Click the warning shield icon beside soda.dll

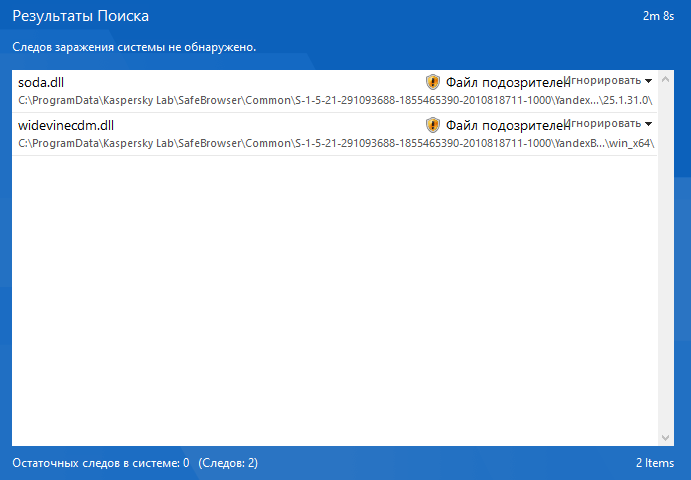(x=433, y=82)
